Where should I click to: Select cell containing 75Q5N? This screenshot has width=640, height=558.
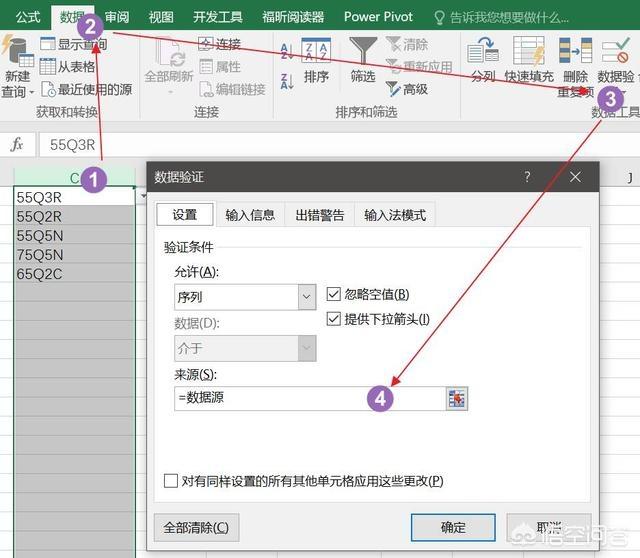[x=74, y=255]
